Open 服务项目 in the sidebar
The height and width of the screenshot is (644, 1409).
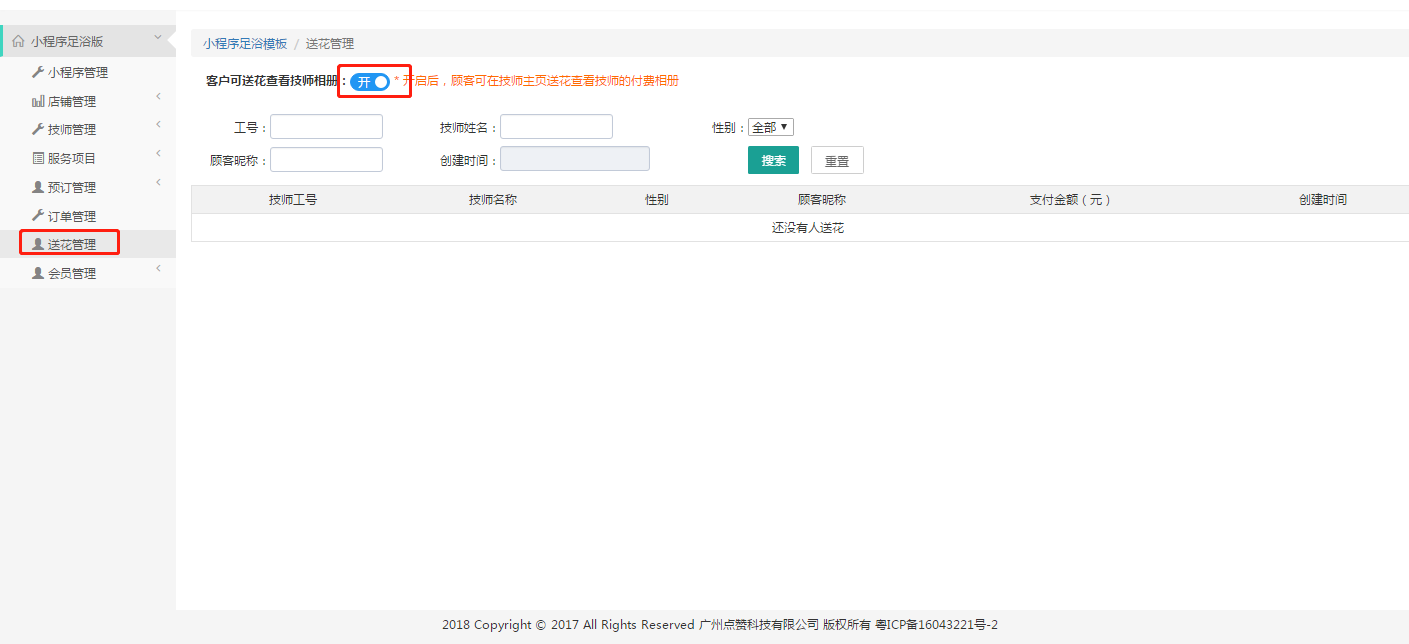pos(72,158)
